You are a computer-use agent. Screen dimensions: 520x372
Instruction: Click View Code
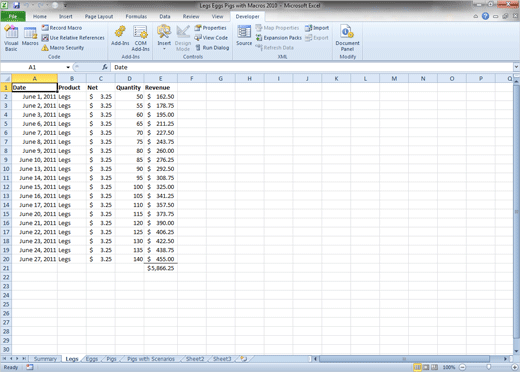(x=211, y=38)
